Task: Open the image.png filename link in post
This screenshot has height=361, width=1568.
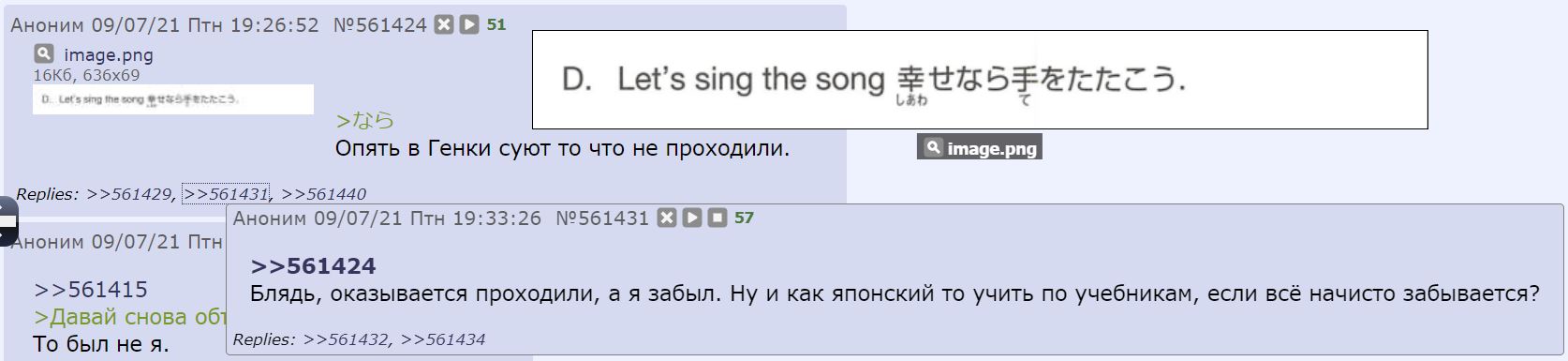Action: pos(109,55)
